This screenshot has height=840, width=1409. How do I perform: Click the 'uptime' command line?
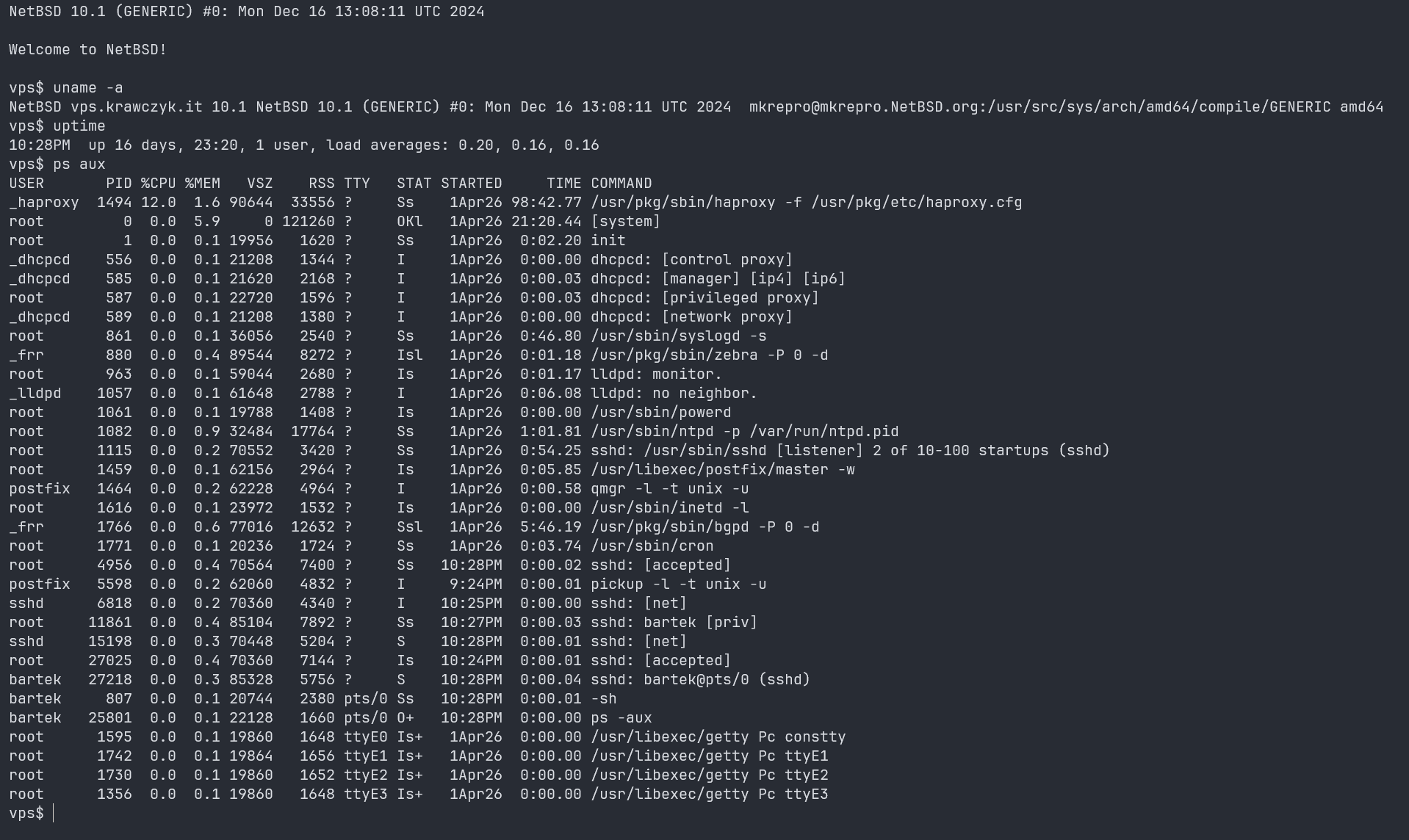[x=79, y=126]
